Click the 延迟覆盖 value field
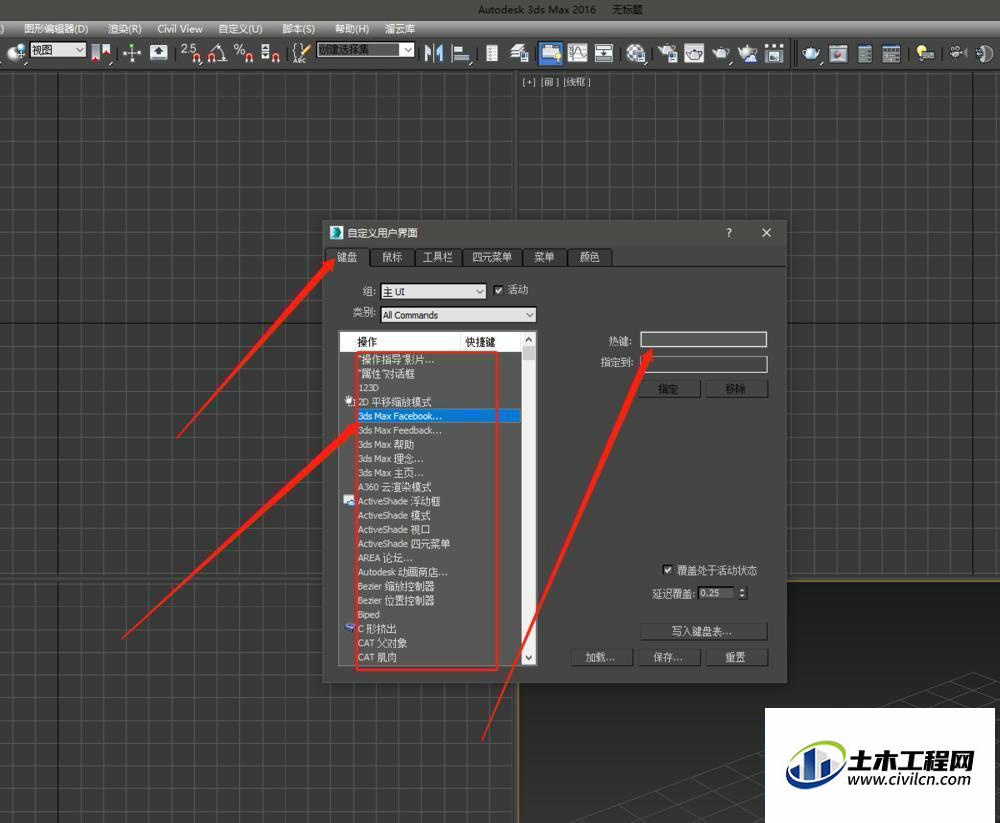Viewport: 1000px width, 823px height. point(716,593)
